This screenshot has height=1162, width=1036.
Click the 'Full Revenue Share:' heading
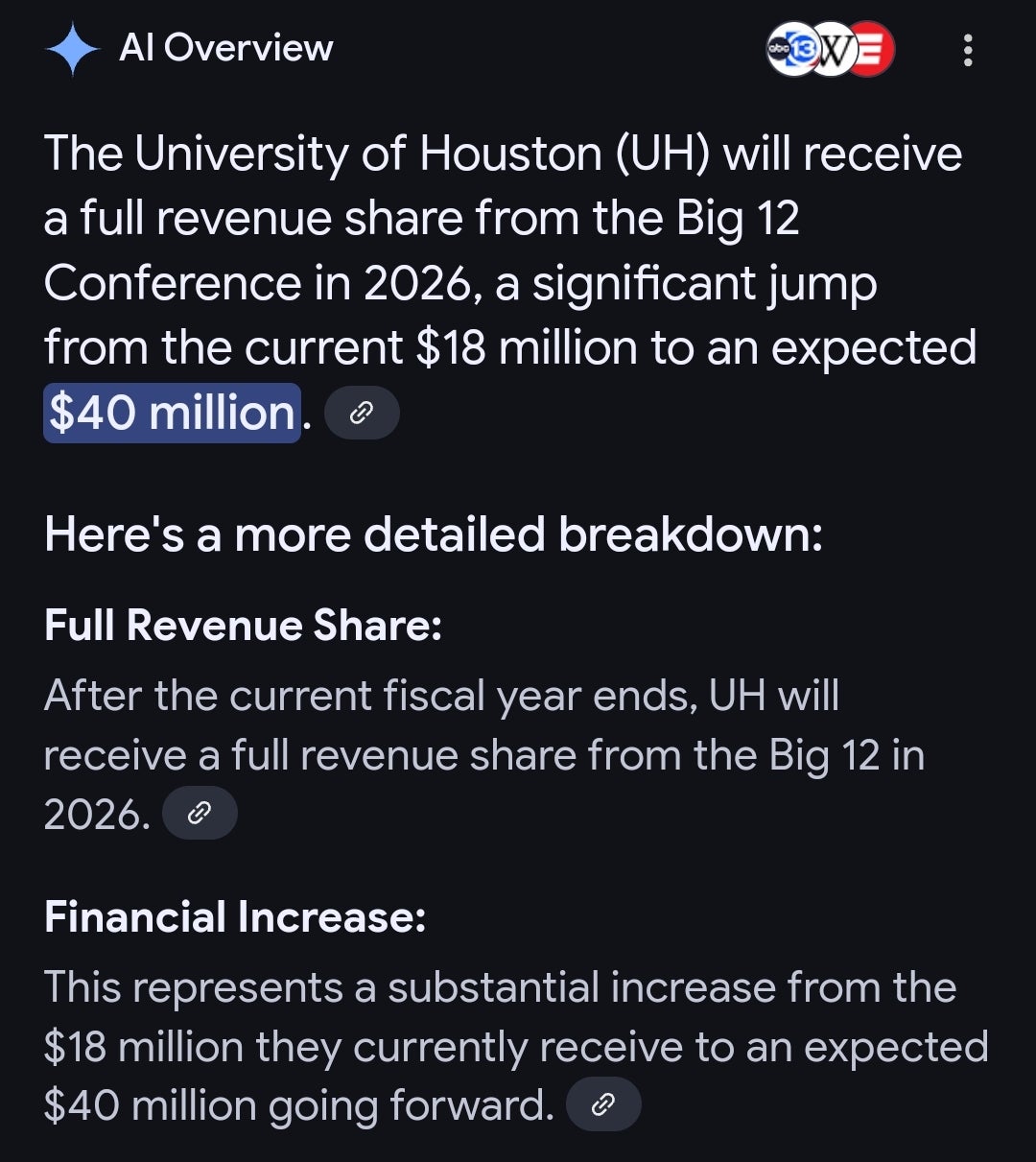(x=243, y=626)
